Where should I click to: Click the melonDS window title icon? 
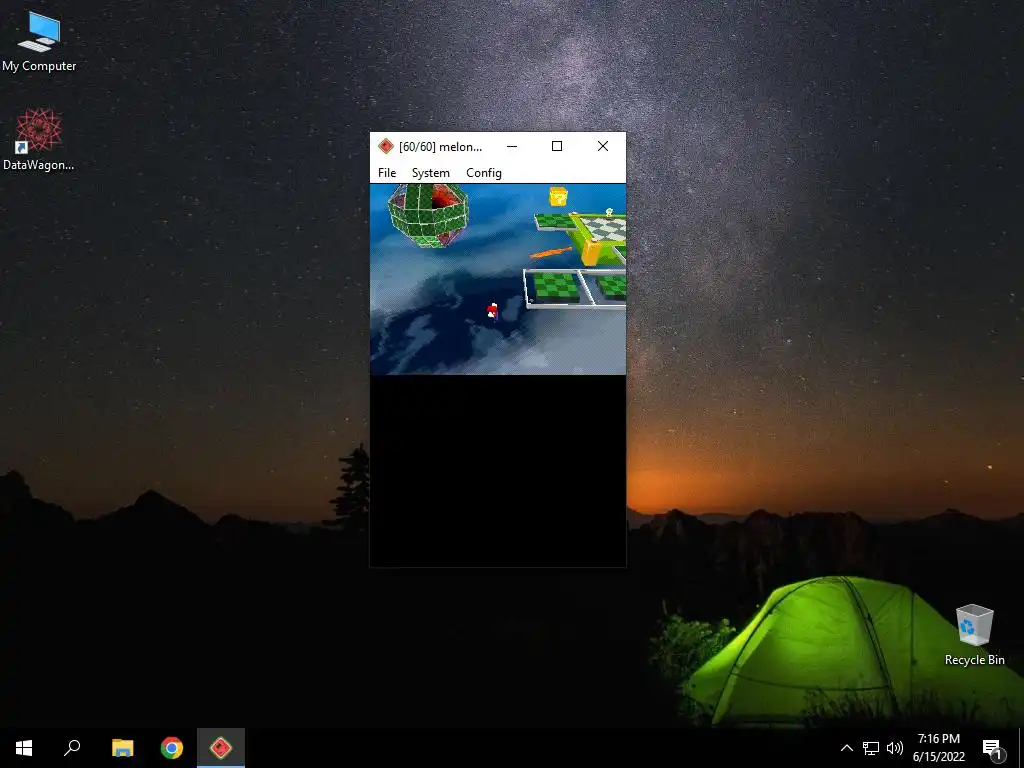tap(385, 146)
